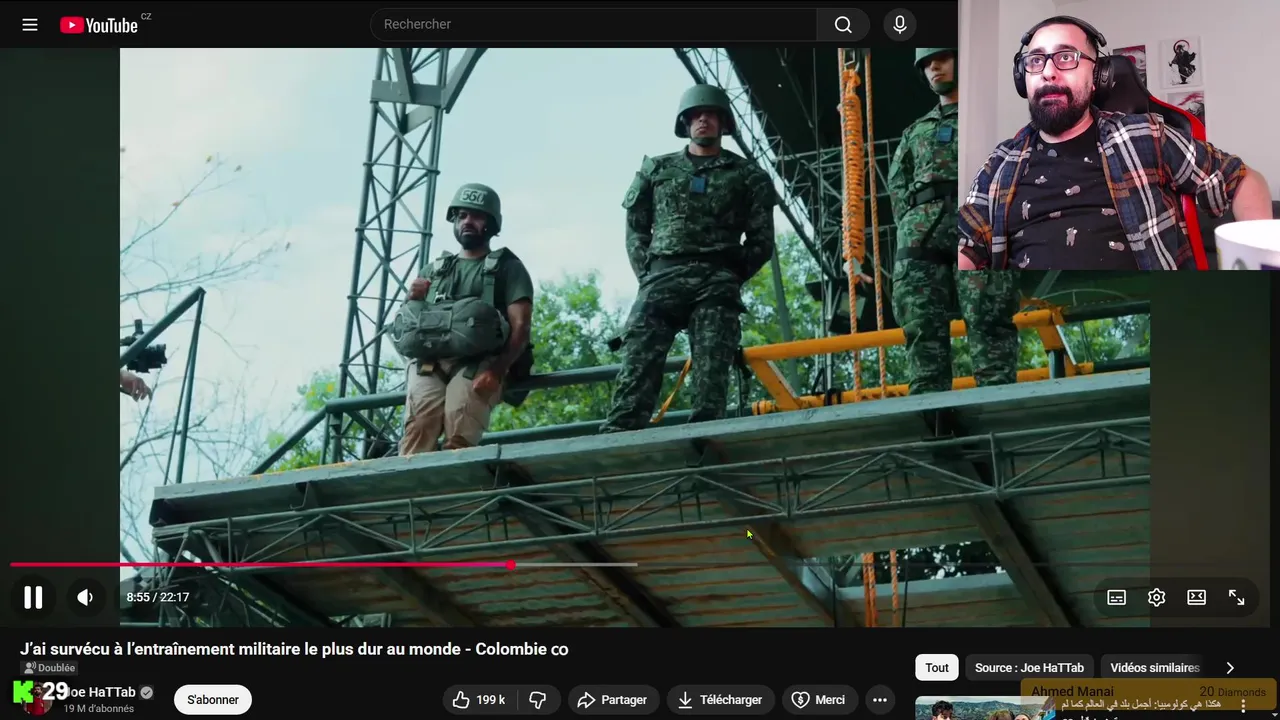This screenshot has width=1280, height=720.
Task: Select the Source : Joe HaTTab chip
Action: coord(1029,668)
